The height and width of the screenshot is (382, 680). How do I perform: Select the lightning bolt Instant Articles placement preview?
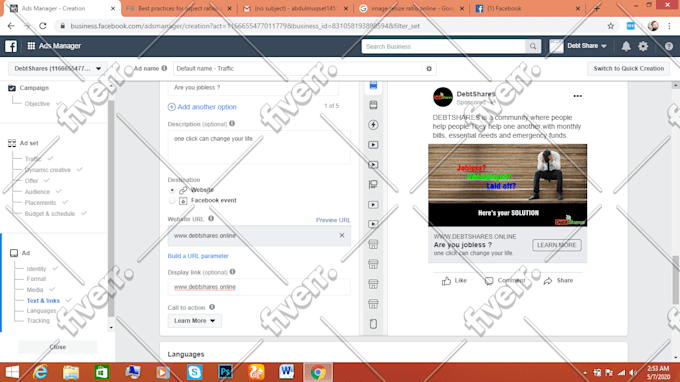click(373, 125)
